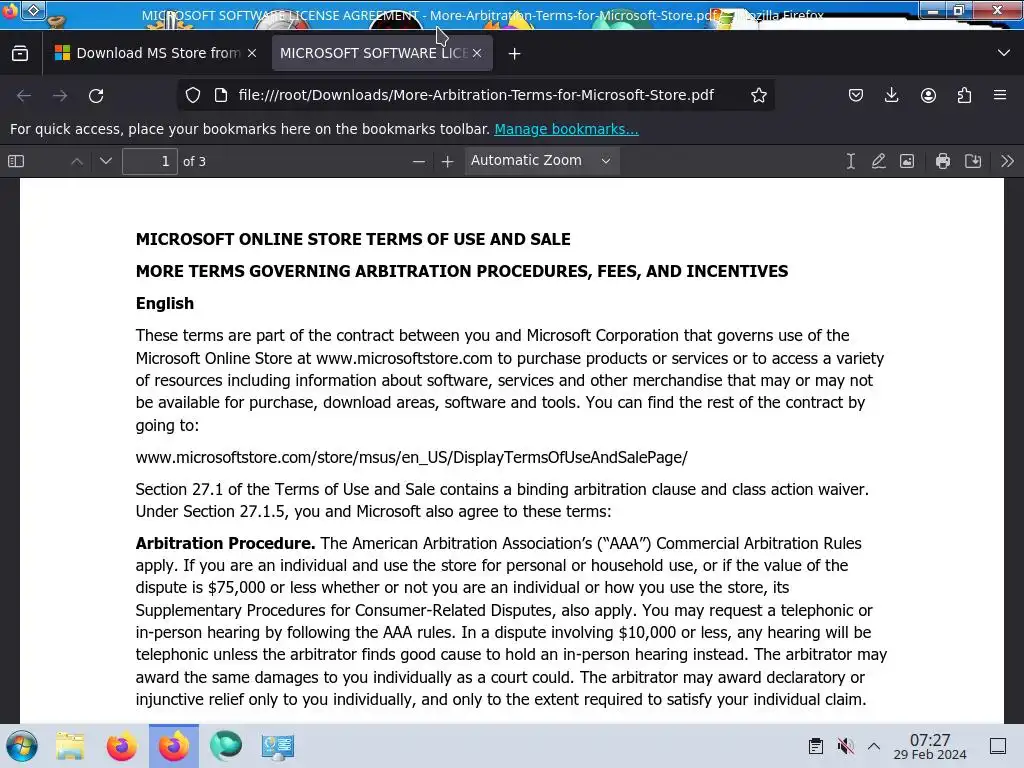Close the MICROSOFT SOFTWARE LICENSE tab
Image resolution: width=1024 pixels, height=768 pixels.
click(477, 54)
